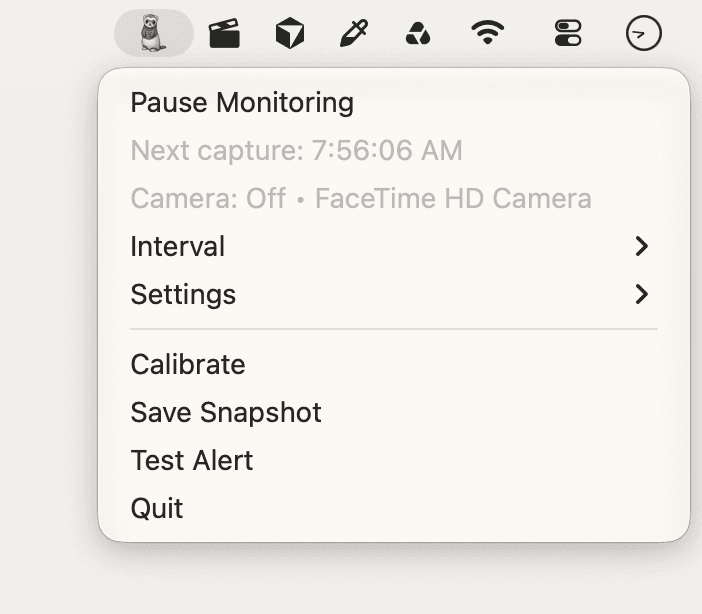Expand Settings chevron arrow
The image size is (702, 614).
[642, 294]
